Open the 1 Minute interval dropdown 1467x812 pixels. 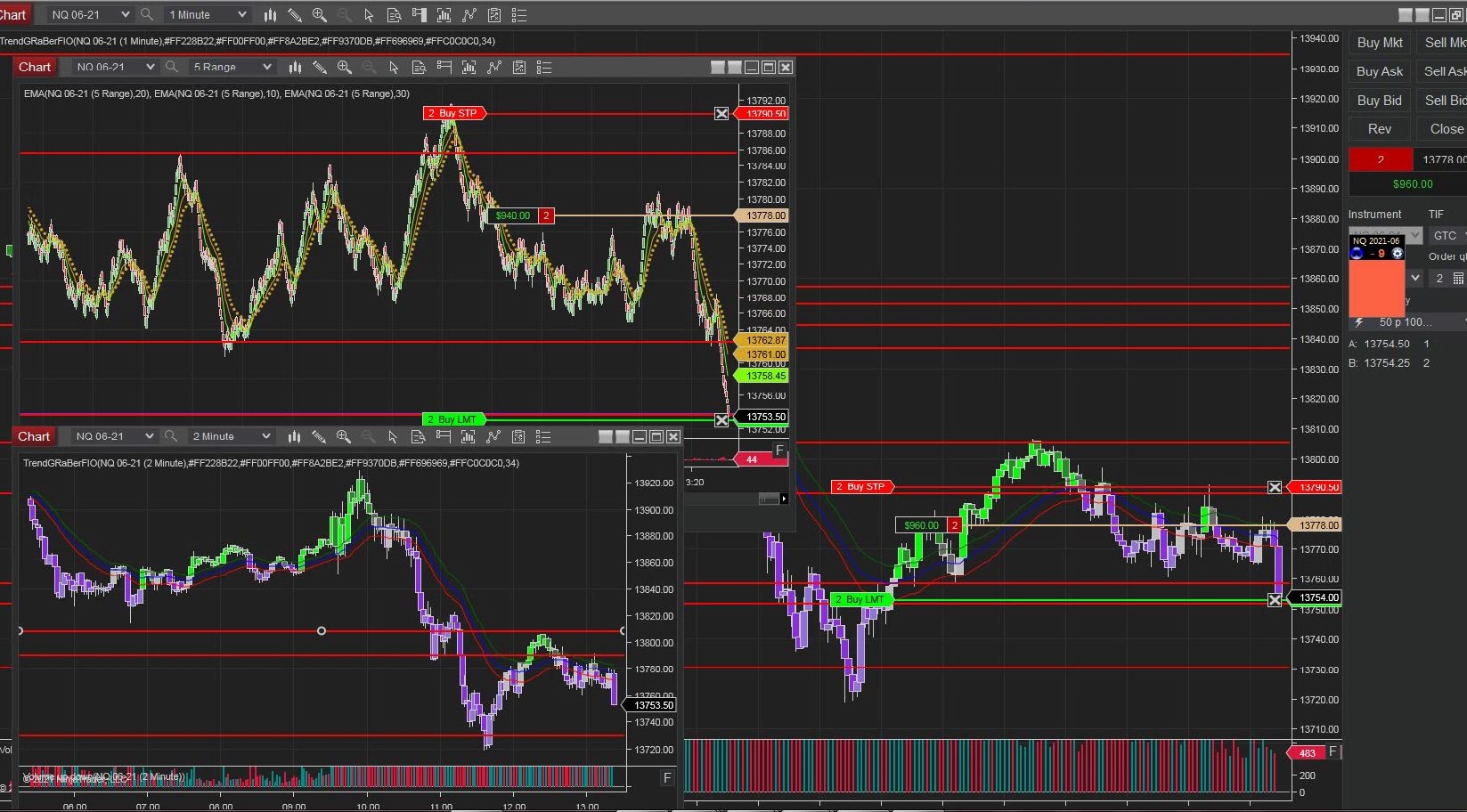[x=208, y=14]
